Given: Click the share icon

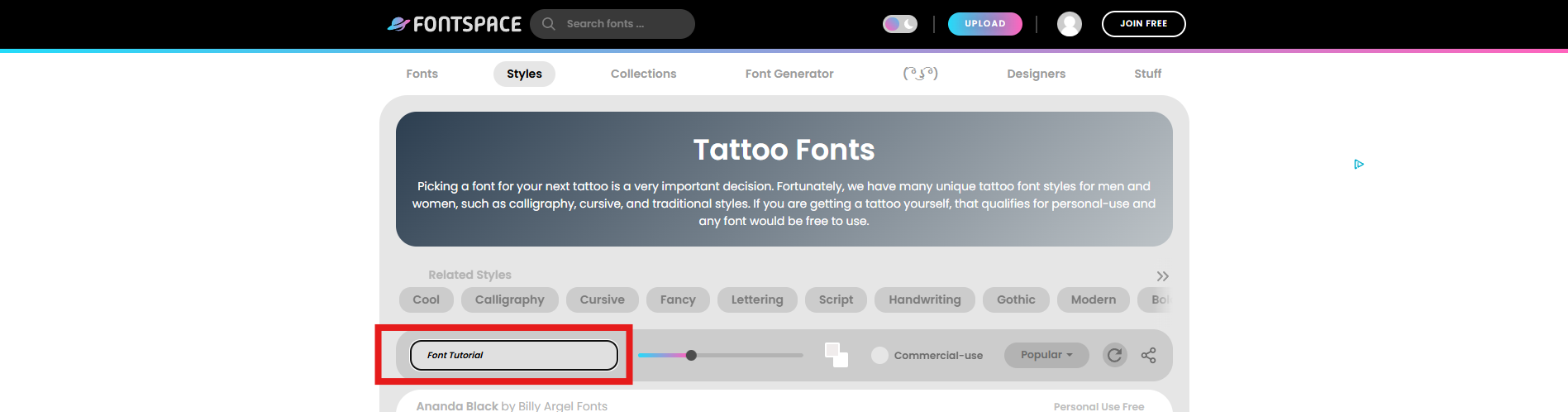Looking at the screenshot, I should [1148, 355].
